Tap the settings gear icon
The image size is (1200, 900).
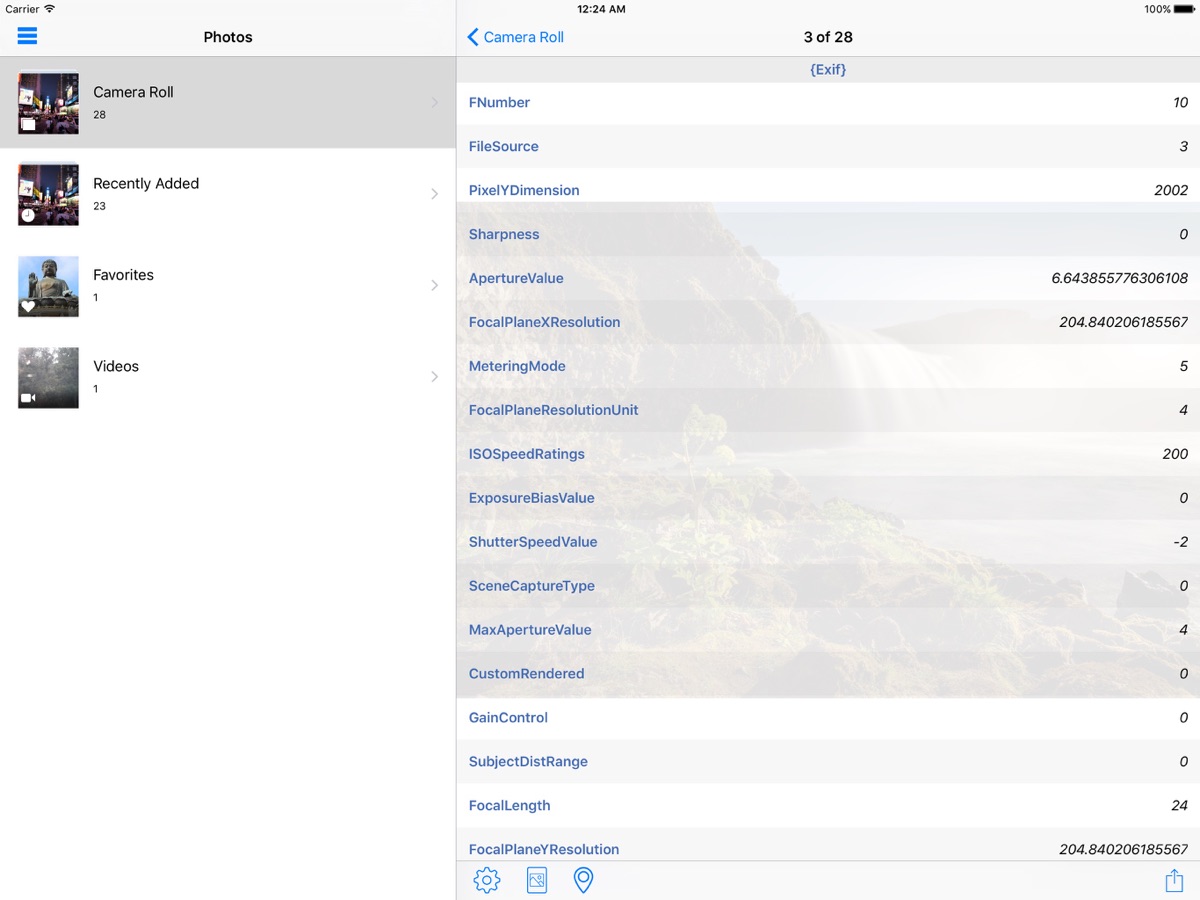pos(487,880)
